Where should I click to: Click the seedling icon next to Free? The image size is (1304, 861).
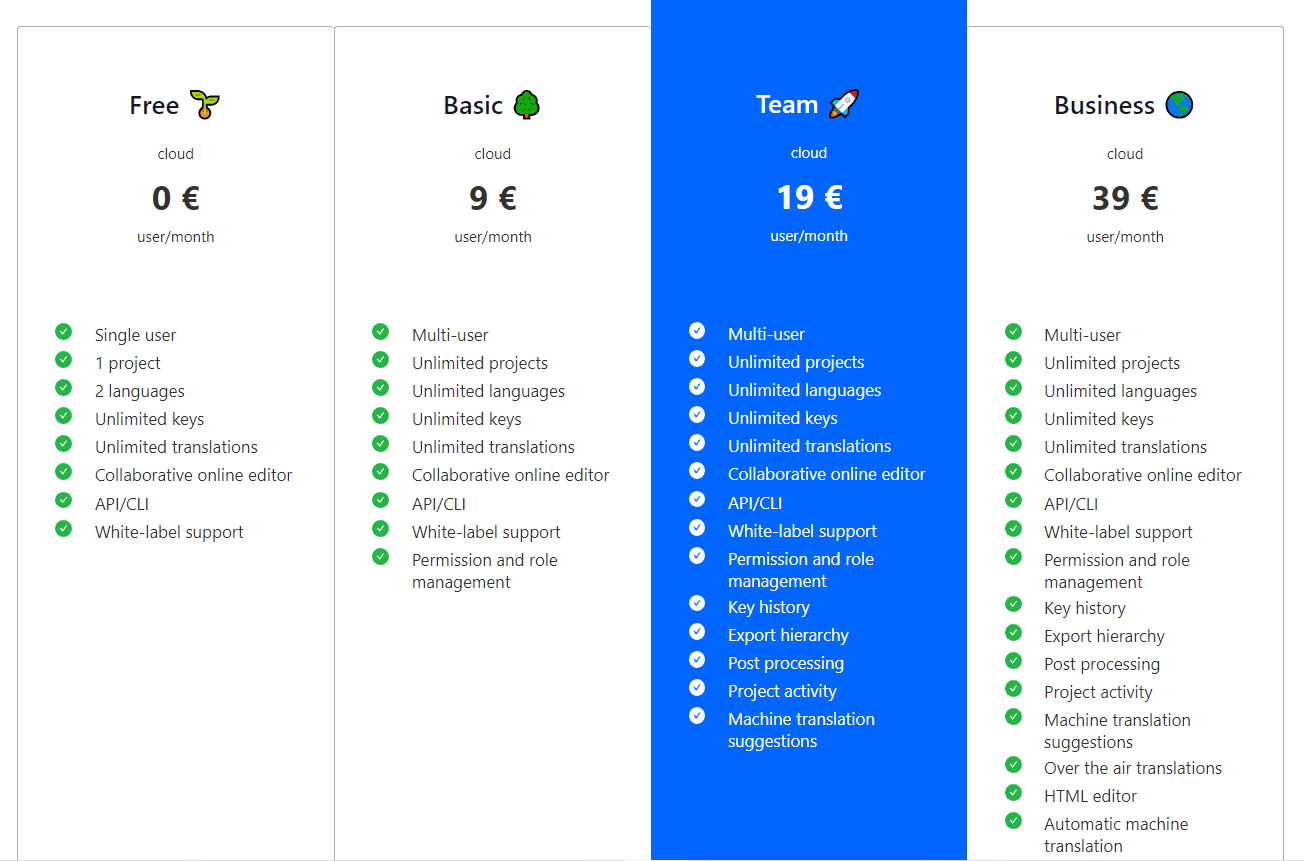[205, 105]
